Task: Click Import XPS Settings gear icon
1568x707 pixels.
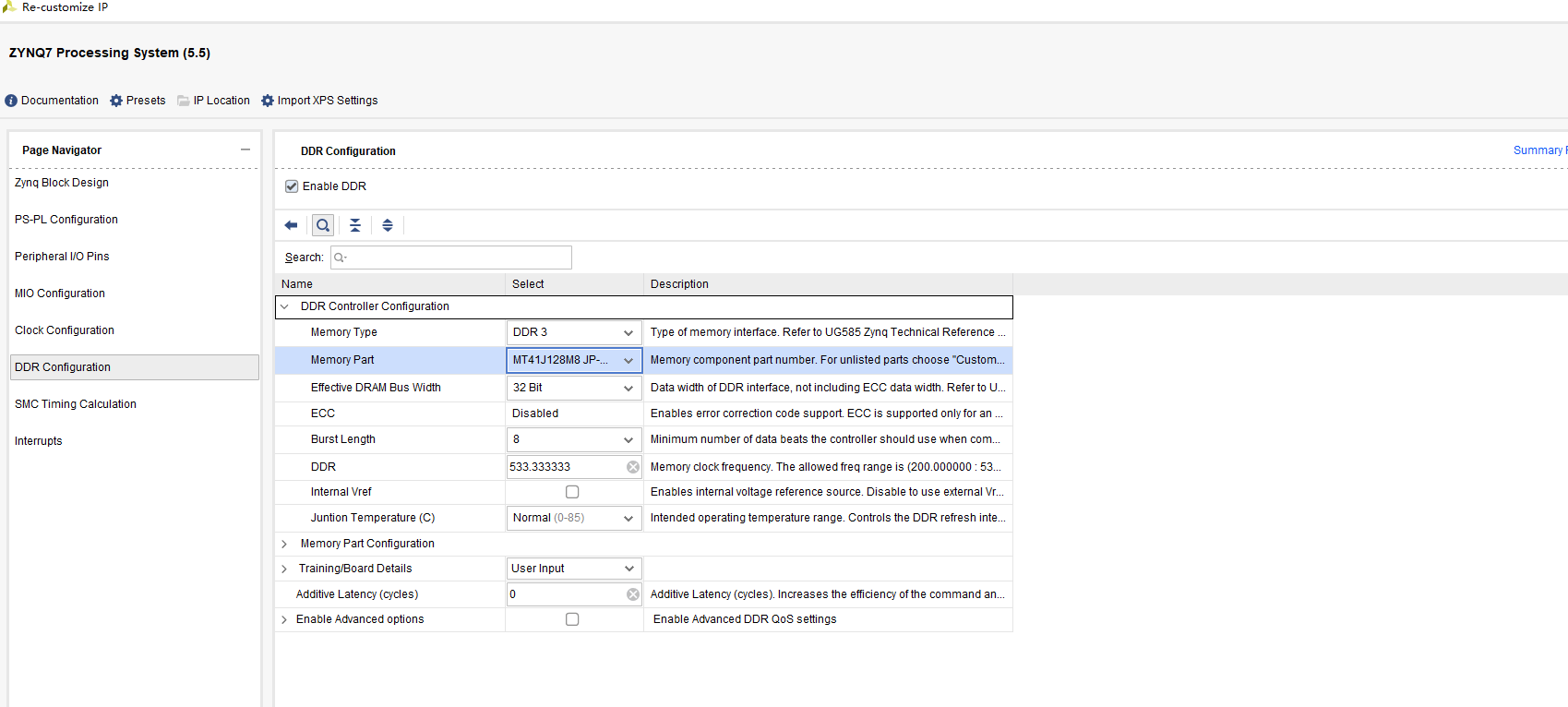Action: tap(268, 101)
